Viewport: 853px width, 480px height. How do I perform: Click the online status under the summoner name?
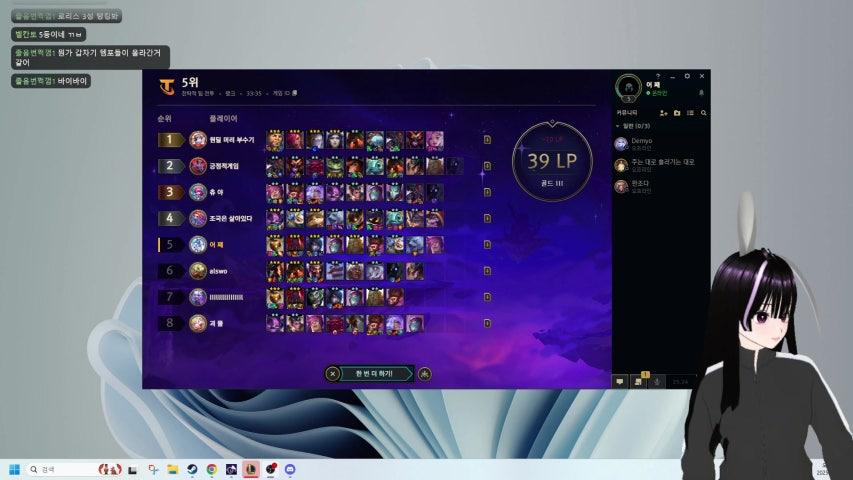pos(657,94)
